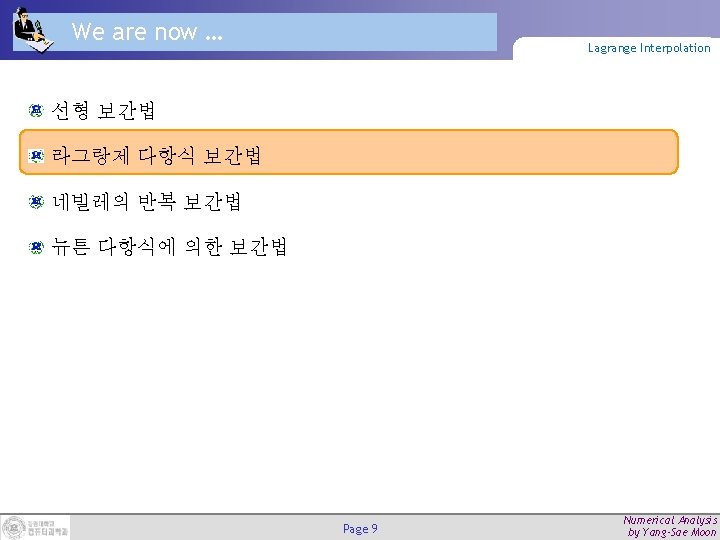
Task: Select the highlighted 라그랑제 다항식 보간법 item
Action: [x=349, y=152]
